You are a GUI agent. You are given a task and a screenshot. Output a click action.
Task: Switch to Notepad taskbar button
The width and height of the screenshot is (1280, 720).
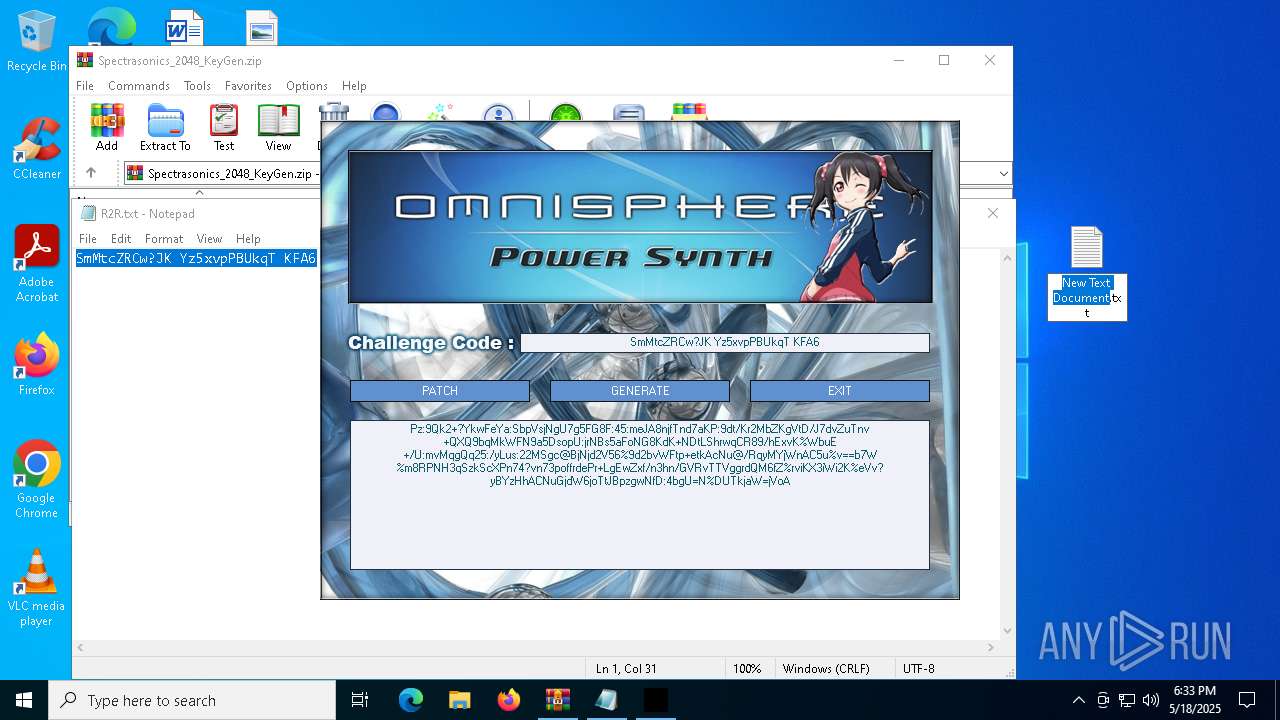click(606, 700)
